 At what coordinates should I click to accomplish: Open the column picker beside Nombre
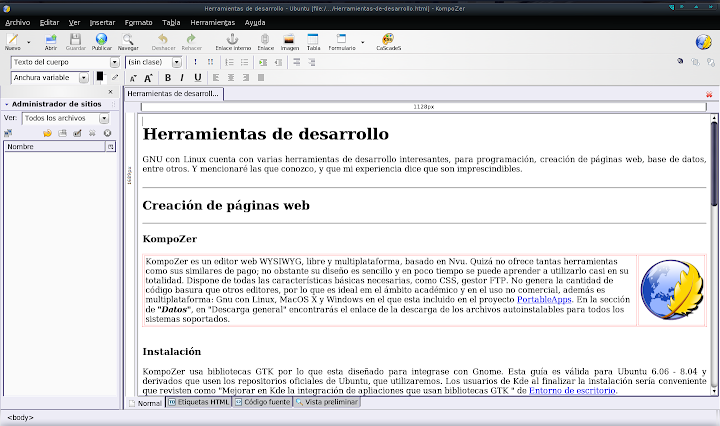click(111, 146)
